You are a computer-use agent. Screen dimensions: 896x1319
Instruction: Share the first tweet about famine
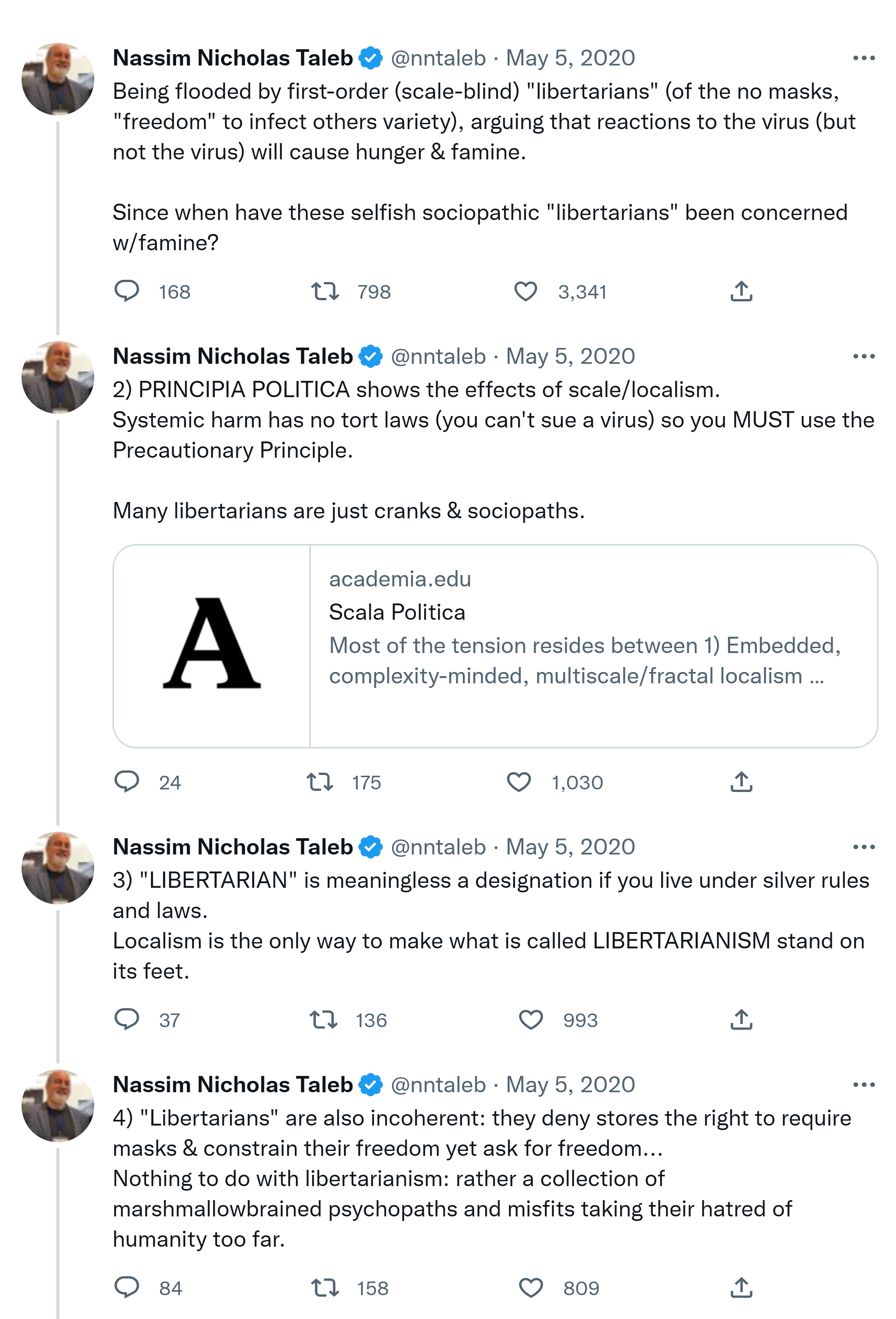click(x=741, y=291)
